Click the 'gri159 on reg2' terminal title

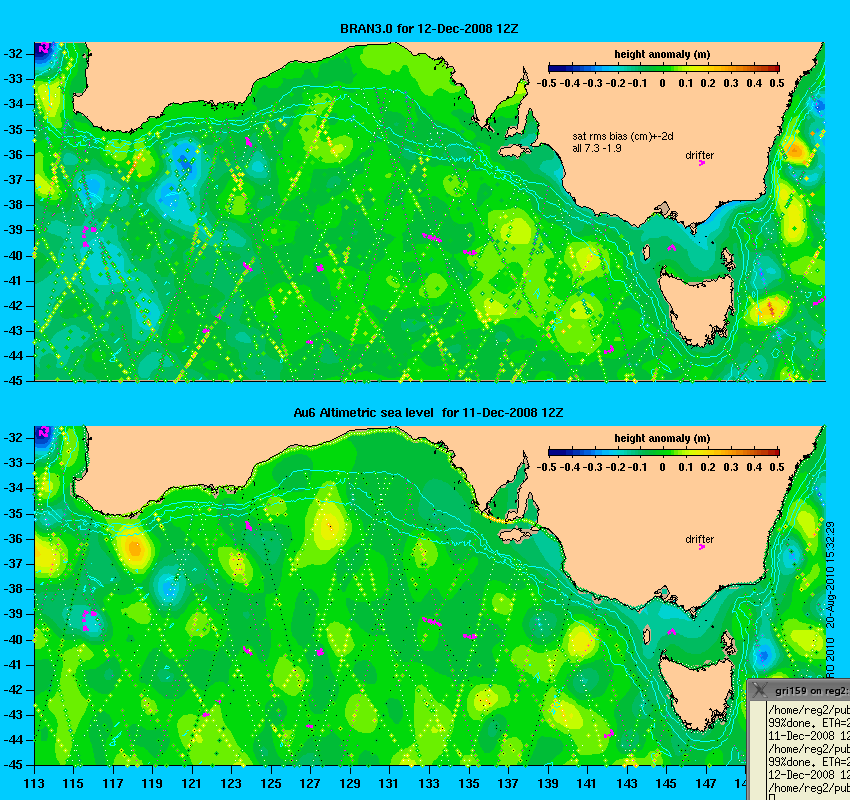tap(812, 691)
